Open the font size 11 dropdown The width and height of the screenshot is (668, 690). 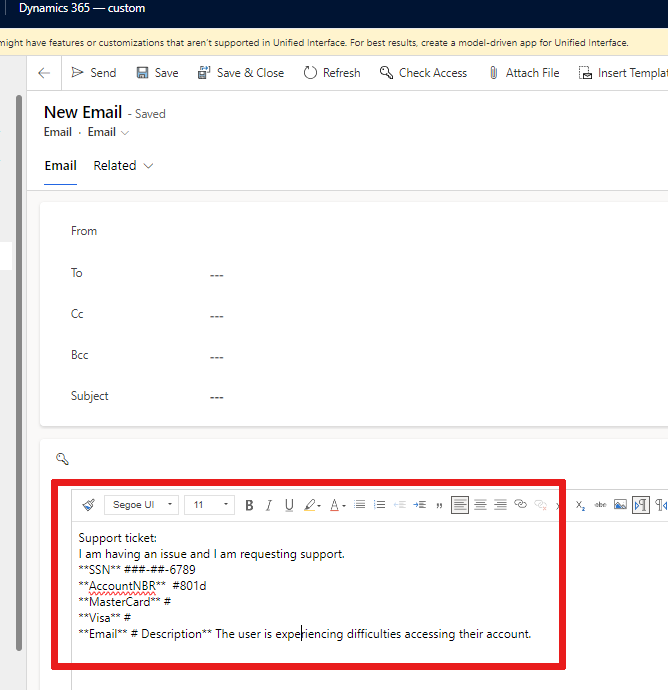click(x=209, y=505)
